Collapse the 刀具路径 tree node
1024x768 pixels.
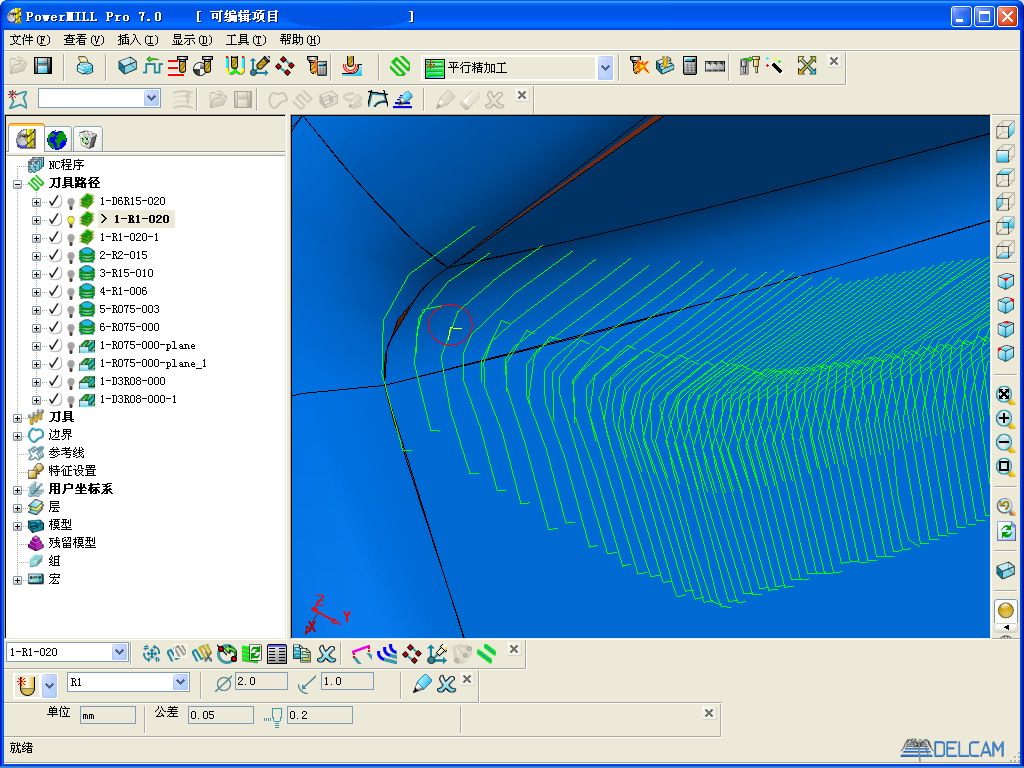coord(18,184)
